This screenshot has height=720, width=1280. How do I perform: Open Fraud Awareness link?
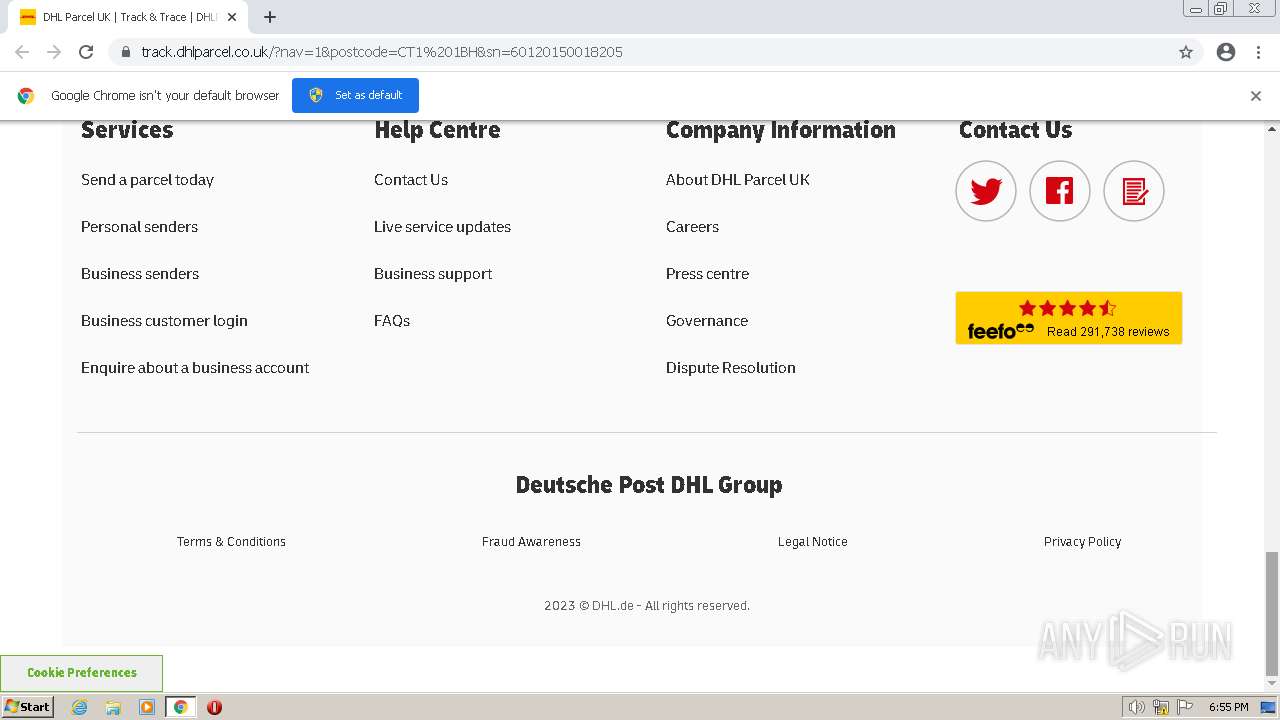[x=531, y=542]
